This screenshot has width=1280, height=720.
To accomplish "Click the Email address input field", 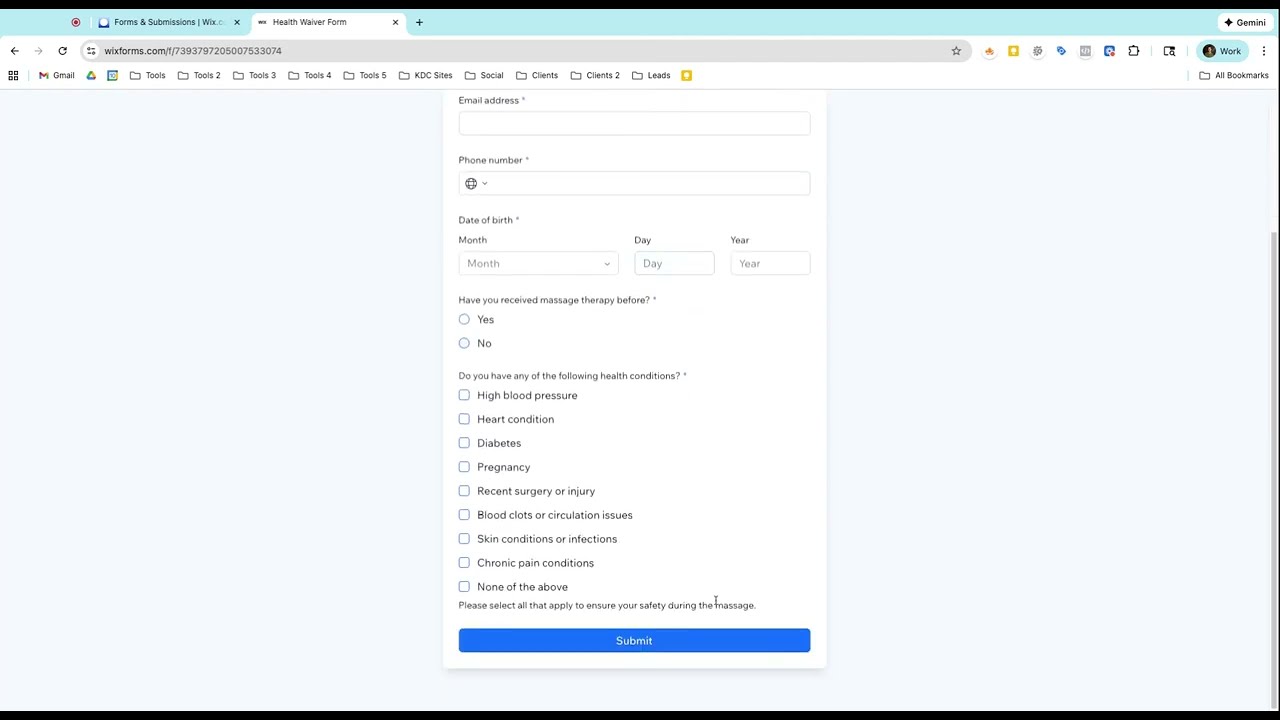I will click(634, 123).
